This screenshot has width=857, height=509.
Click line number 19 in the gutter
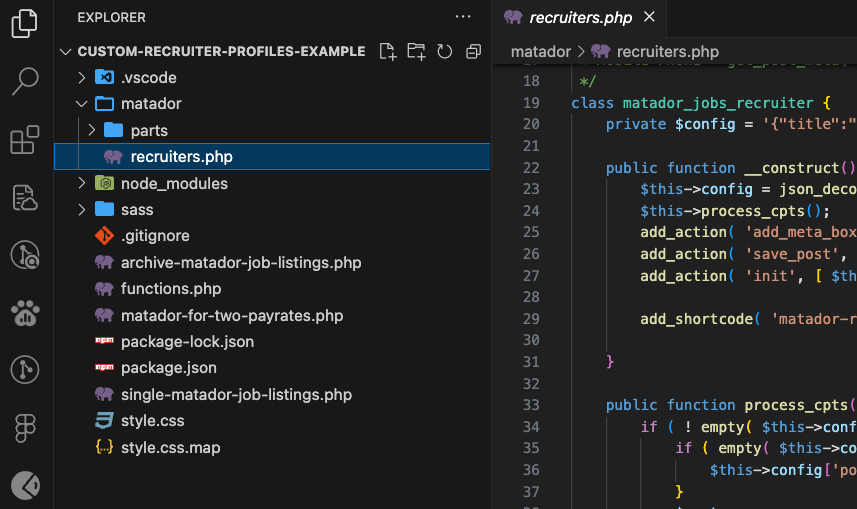[x=531, y=103]
